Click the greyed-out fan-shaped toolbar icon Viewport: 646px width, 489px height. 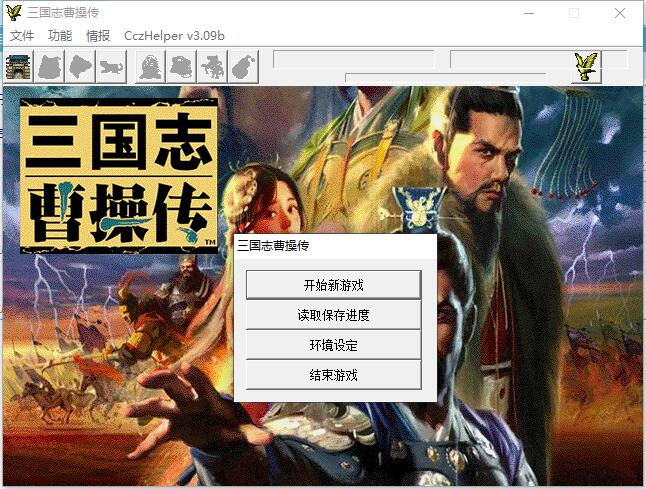pyautogui.click(x=80, y=67)
